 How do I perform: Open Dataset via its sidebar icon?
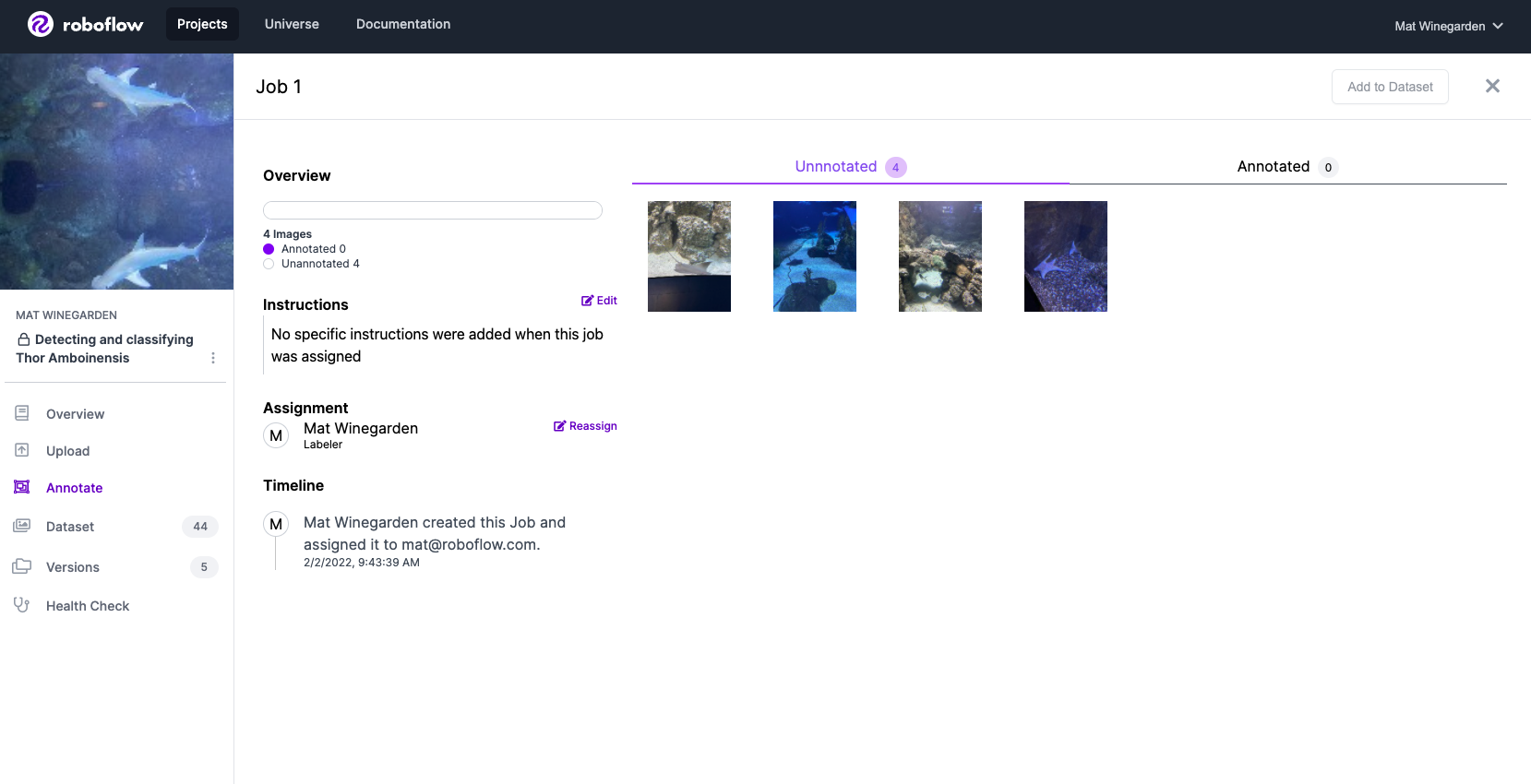[x=22, y=526]
